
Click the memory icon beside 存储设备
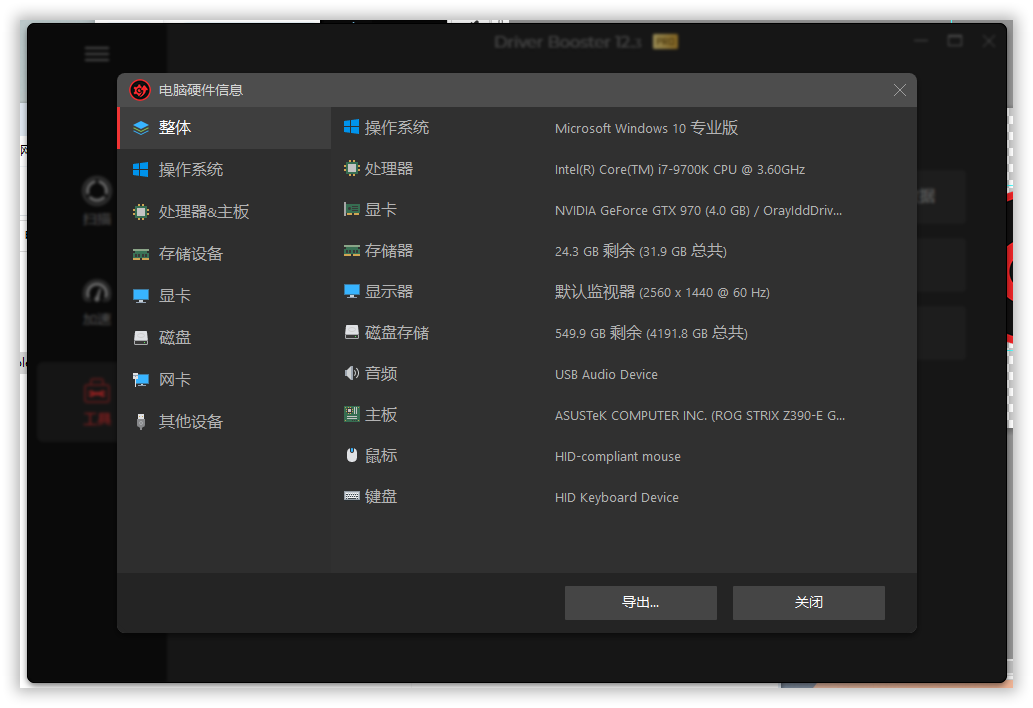[141, 254]
